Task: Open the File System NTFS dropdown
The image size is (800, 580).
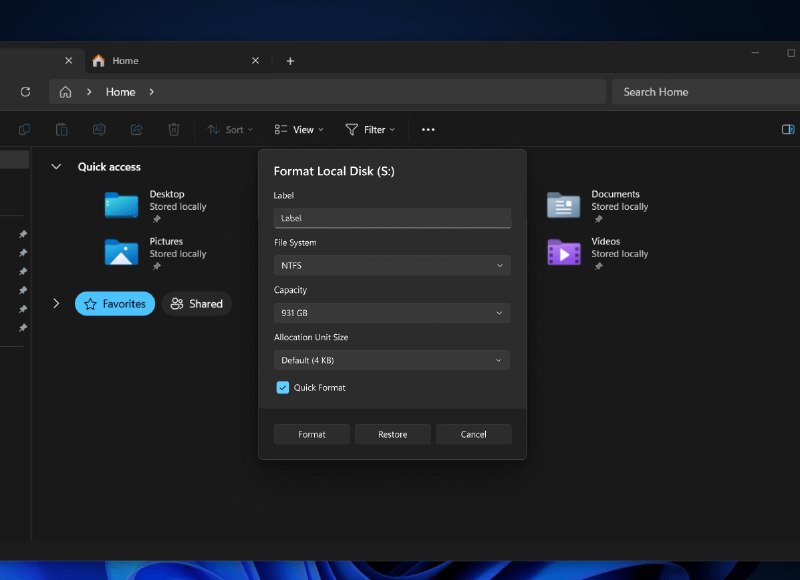Action: pyautogui.click(x=392, y=265)
